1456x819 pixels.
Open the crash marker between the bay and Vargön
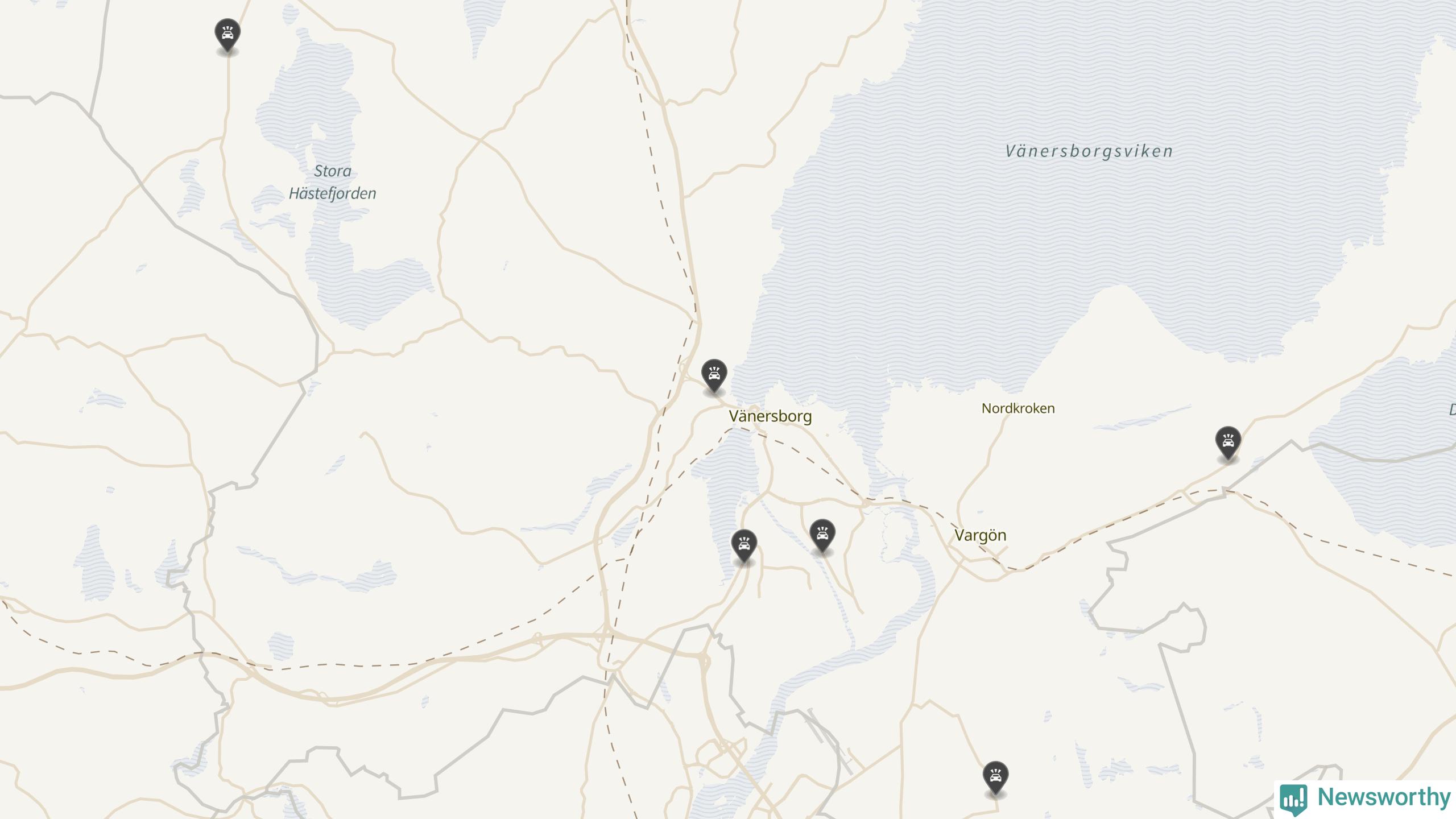822,536
